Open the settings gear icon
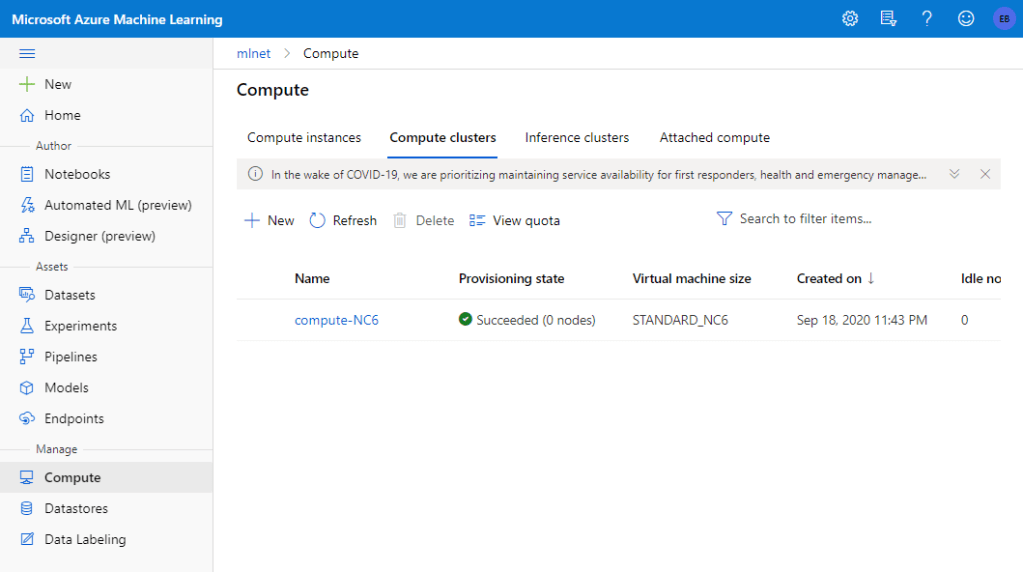Viewport: 1023px width, 572px height. pos(850,19)
